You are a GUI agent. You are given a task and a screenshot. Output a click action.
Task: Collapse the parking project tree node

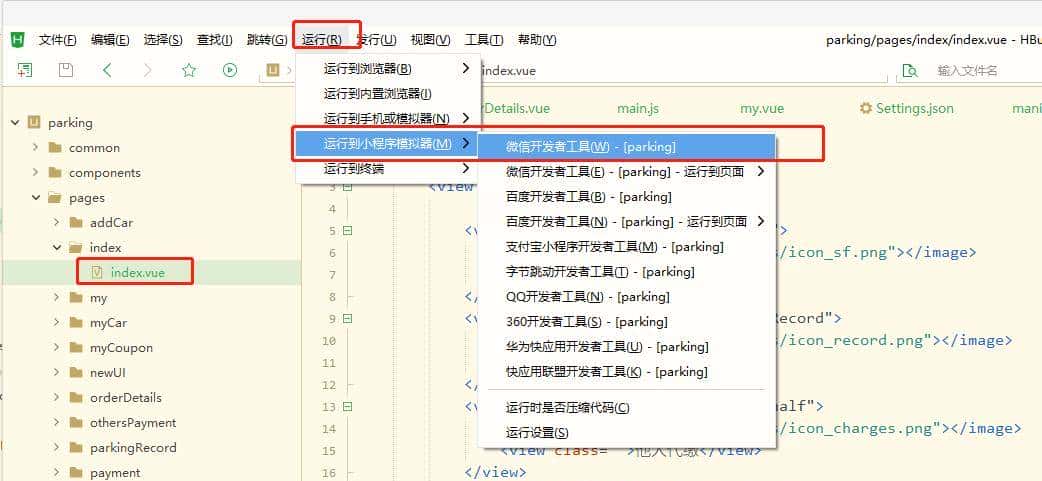click(x=15, y=122)
